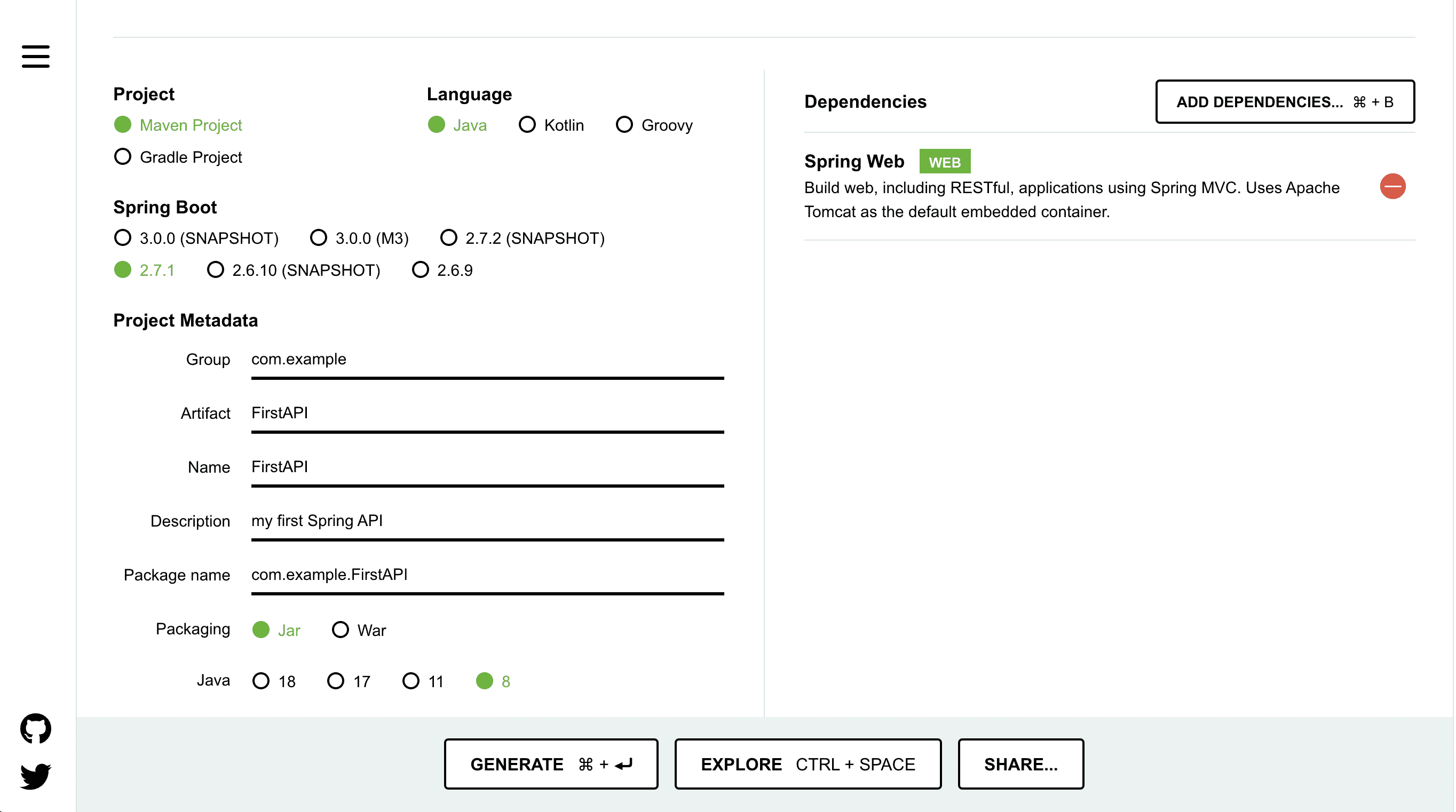Image resolution: width=1456 pixels, height=812 pixels.
Task: Open the hamburger menu
Action: click(x=36, y=57)
